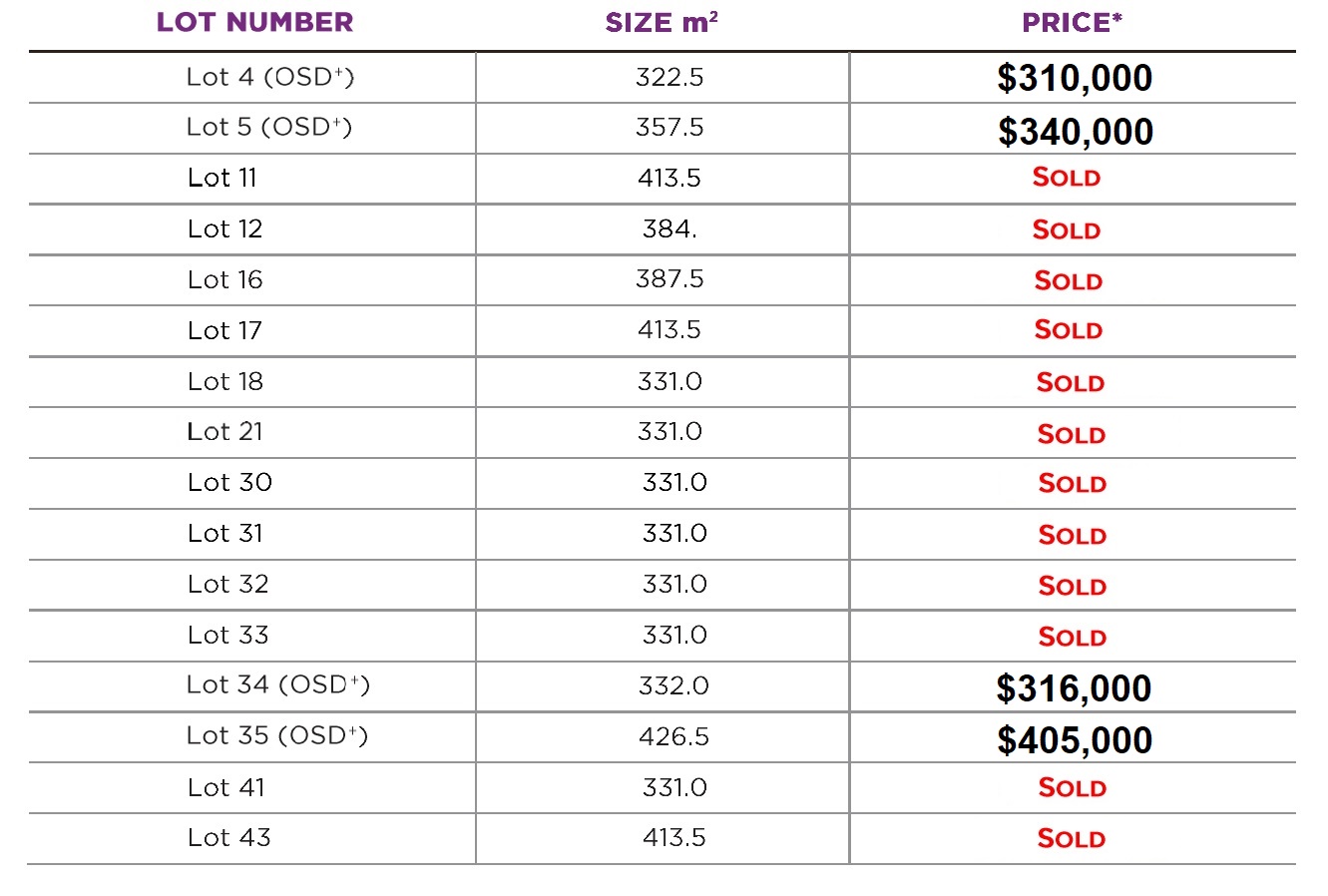Screen dimensions: 1328x896
Task: Click the LOT NUMBER column header
Action: (x=254, y=23)
